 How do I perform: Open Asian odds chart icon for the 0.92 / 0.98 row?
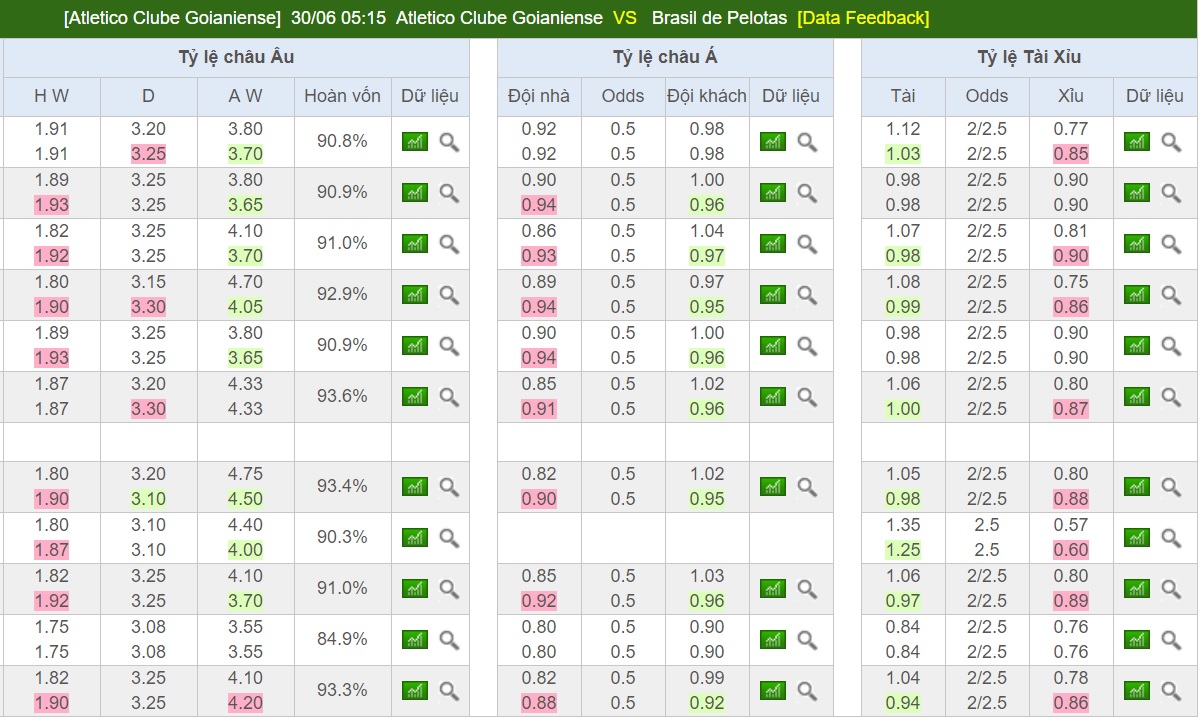click(773, 142)
